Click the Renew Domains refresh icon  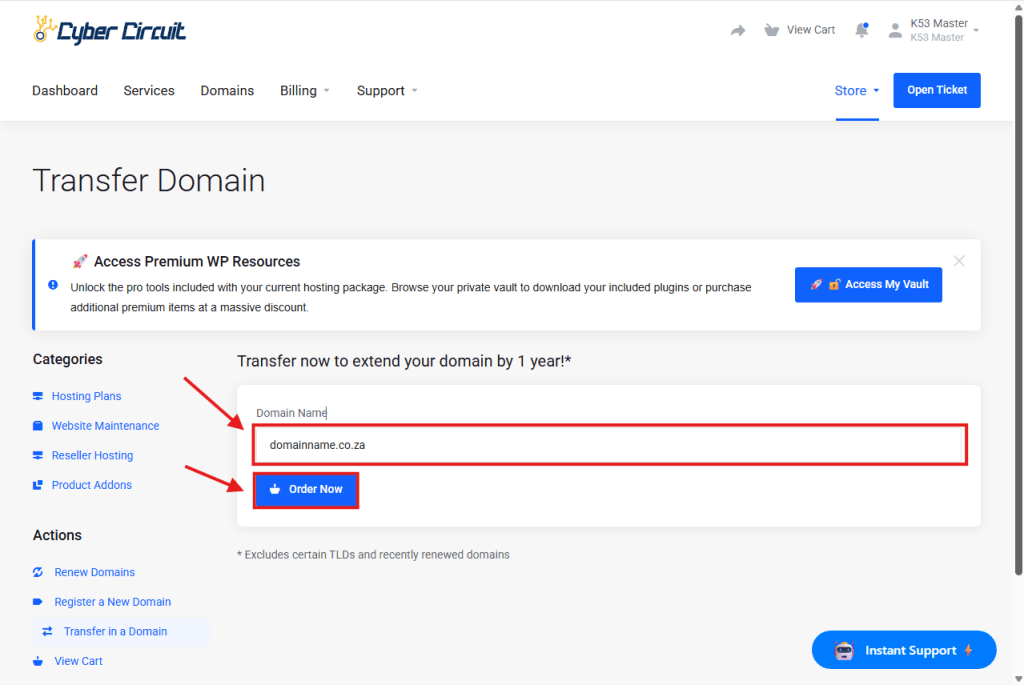coord(38,572)
